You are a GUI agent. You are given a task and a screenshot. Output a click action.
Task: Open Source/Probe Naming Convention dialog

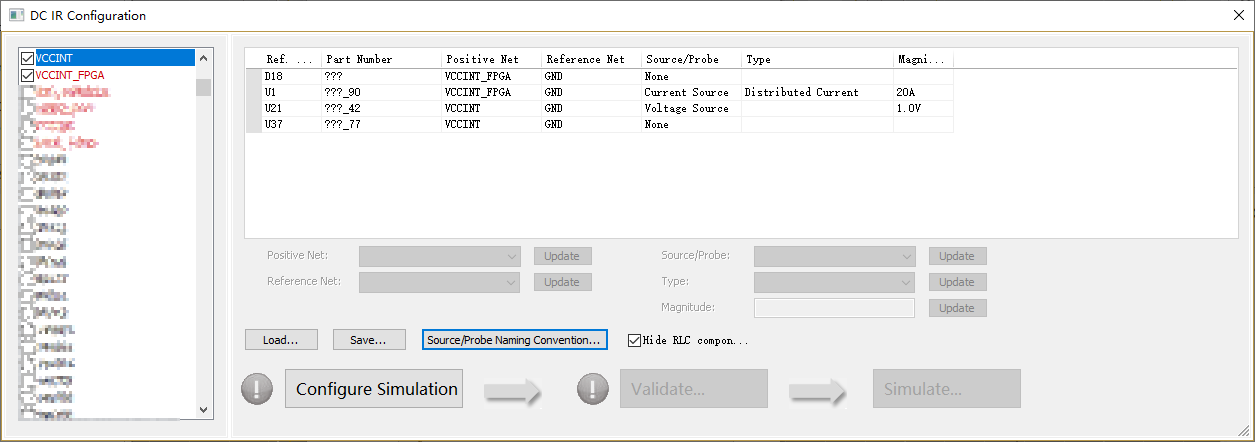pyautogui.click(x=515, y=340)
